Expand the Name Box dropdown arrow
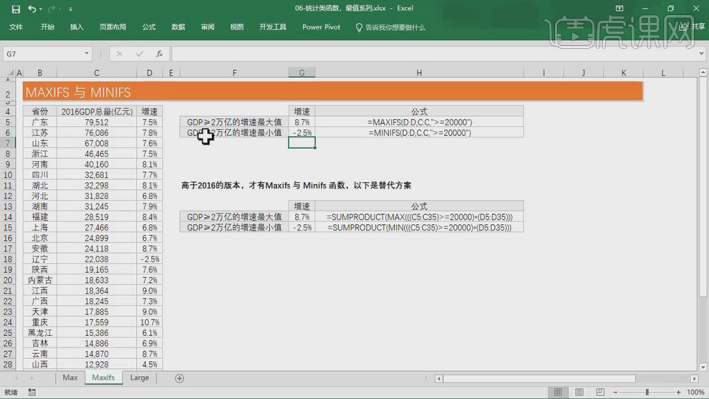The height and width of the screenshot is (399, 709). (x=86, y=53)
